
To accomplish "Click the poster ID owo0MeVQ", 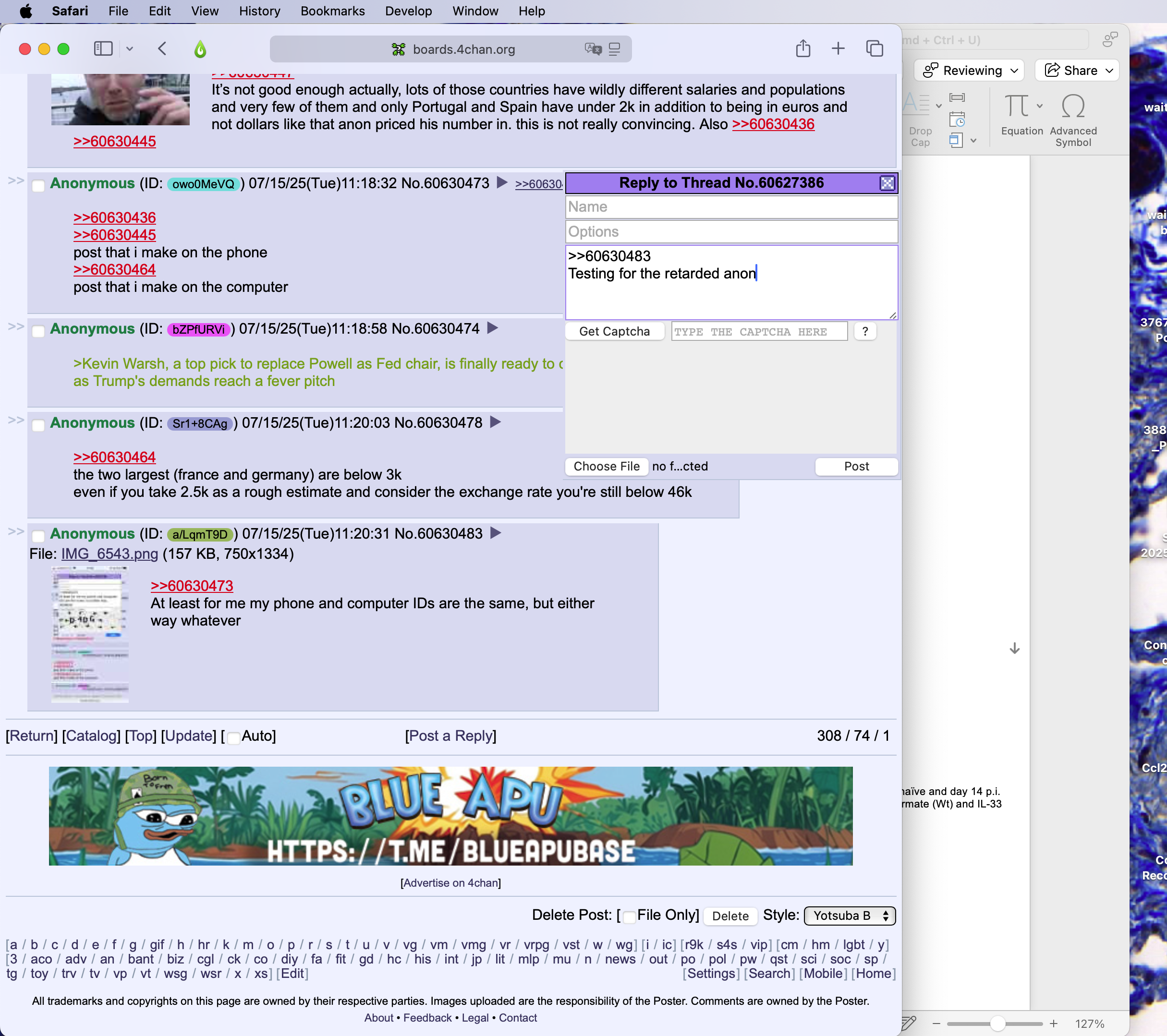I will [x=203, y=184].
